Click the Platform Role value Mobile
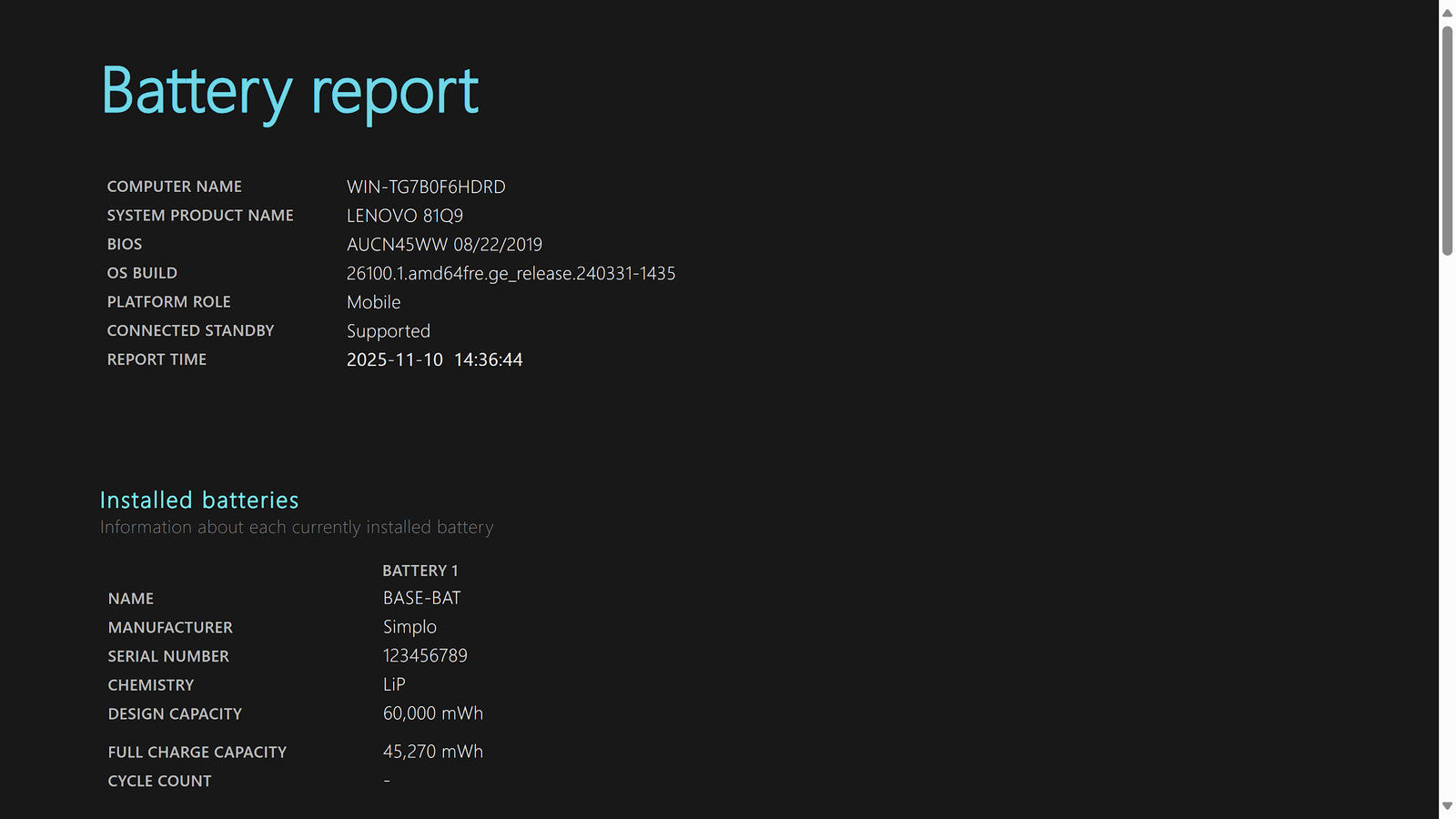The width and height of the screenshot is (1456, 819). (x=373, y=302)
